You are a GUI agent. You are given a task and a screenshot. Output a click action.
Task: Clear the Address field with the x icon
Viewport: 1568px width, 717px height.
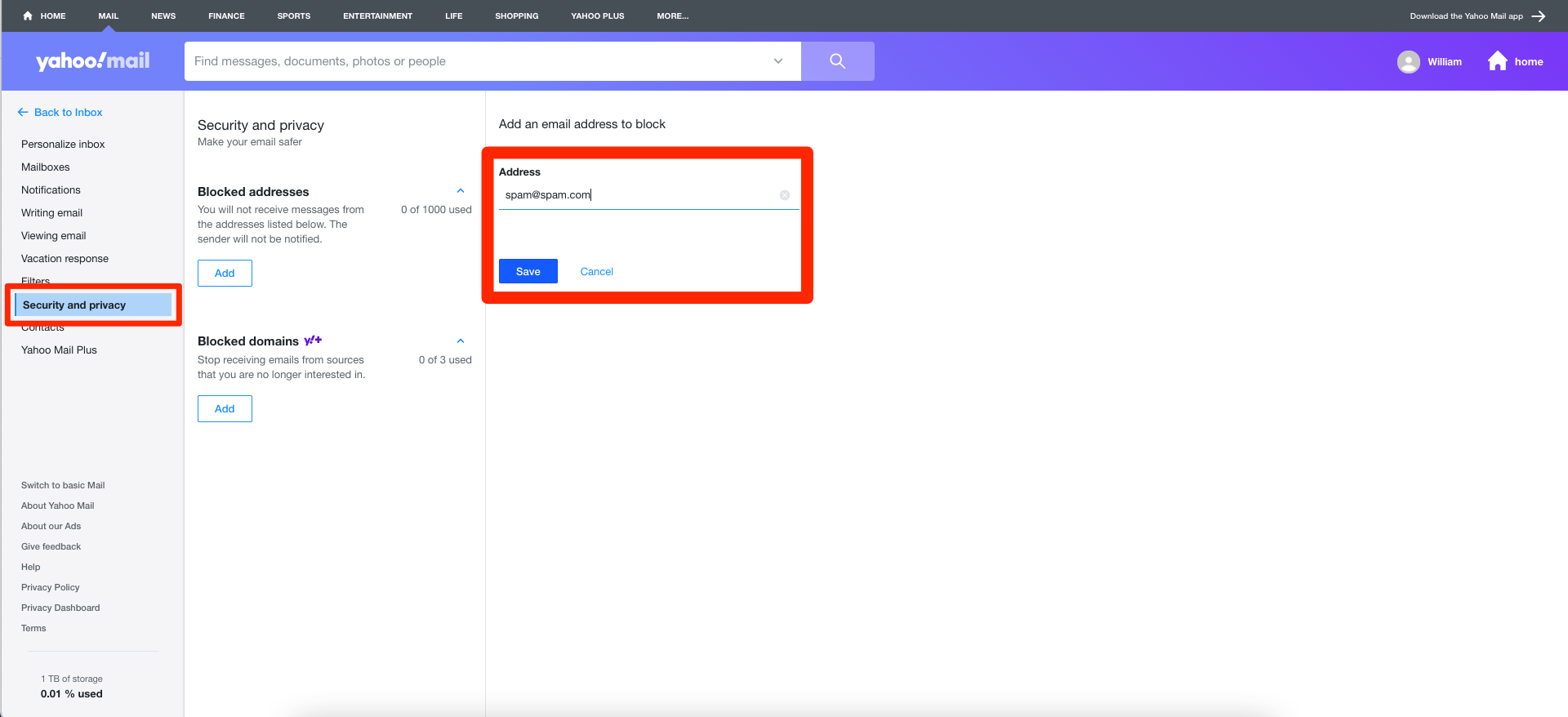[x=785, y=195]
